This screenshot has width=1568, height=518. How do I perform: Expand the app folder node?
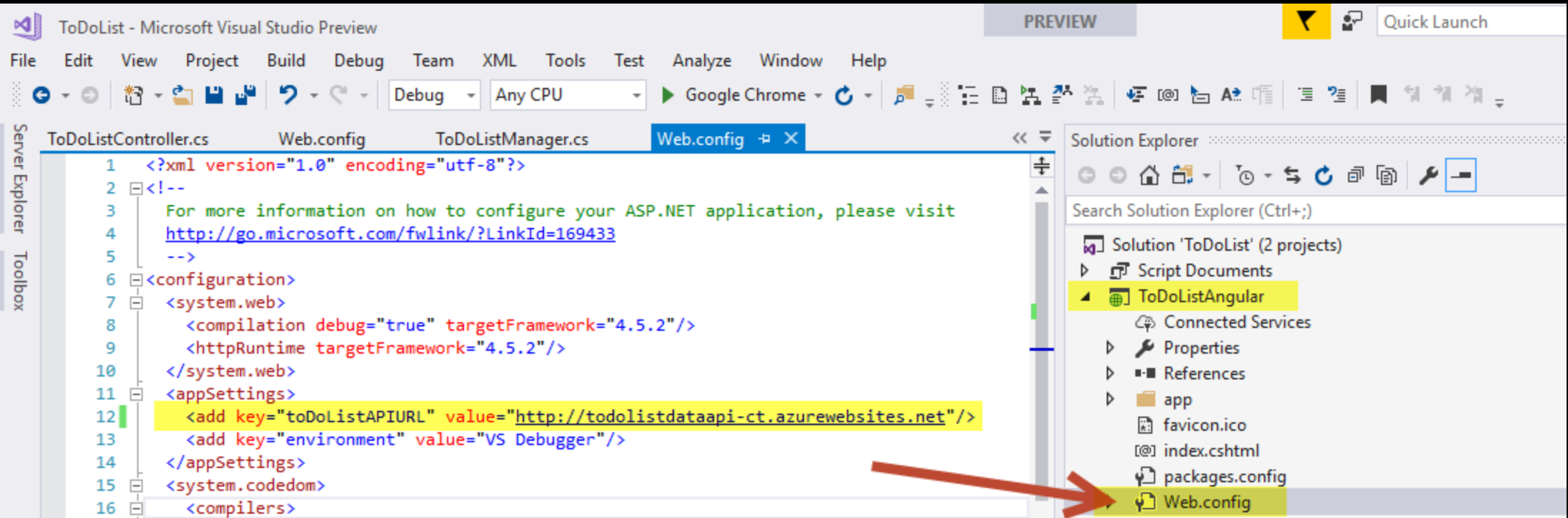1110,399
